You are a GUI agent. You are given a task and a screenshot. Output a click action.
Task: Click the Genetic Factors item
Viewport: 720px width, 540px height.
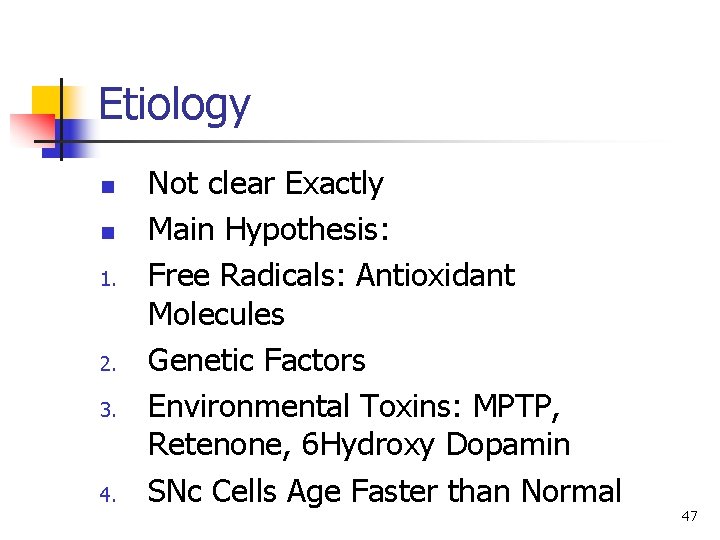pos(256,360)
